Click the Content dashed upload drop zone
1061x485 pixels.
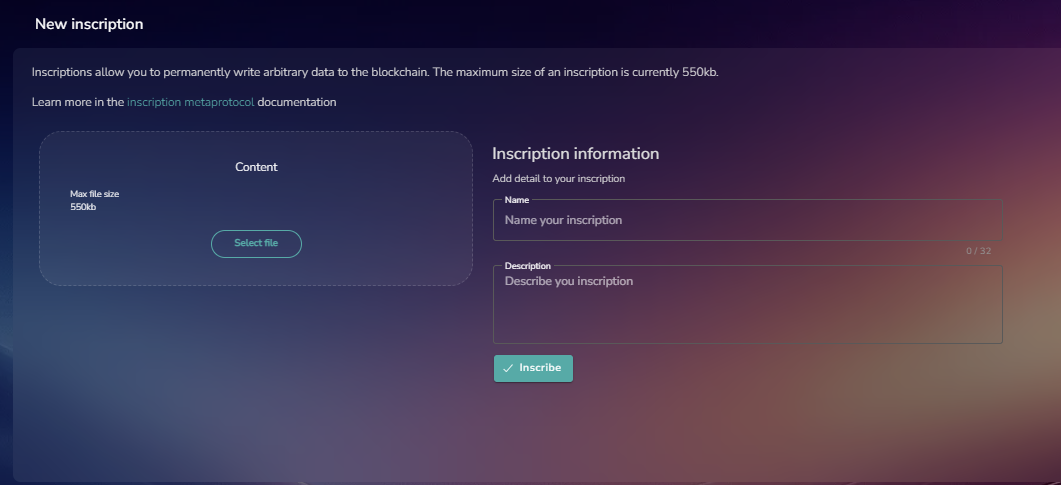click(x=256, y=208)
